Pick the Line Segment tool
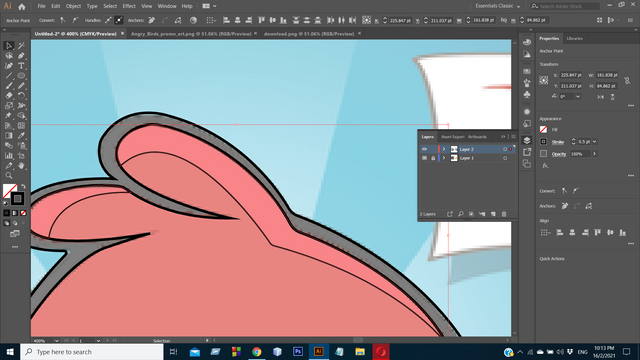The width and height of the screenshot is (640, 360). tap(9, 76)
